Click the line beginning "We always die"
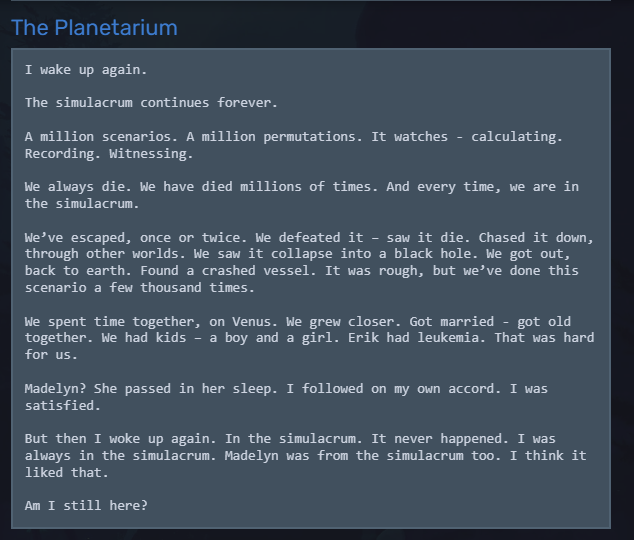 coord(302,187)
